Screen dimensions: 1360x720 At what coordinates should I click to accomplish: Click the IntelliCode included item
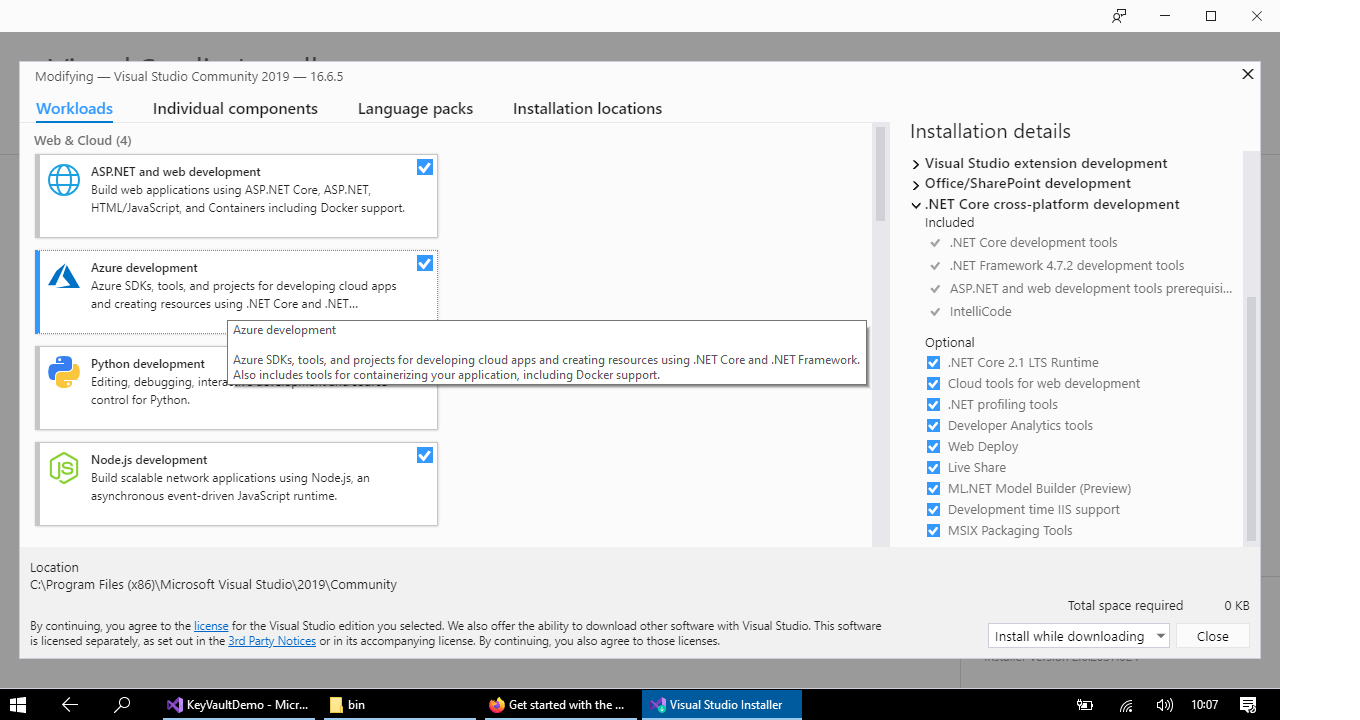[980, 311]
